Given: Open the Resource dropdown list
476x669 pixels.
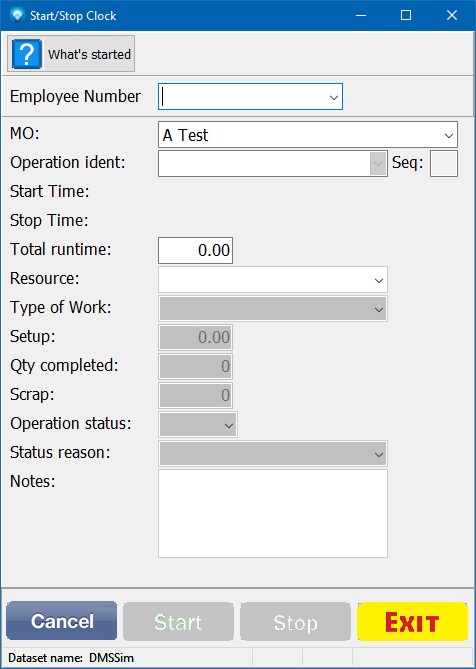Looking at the screenshot, I should (x=378, y=280).
